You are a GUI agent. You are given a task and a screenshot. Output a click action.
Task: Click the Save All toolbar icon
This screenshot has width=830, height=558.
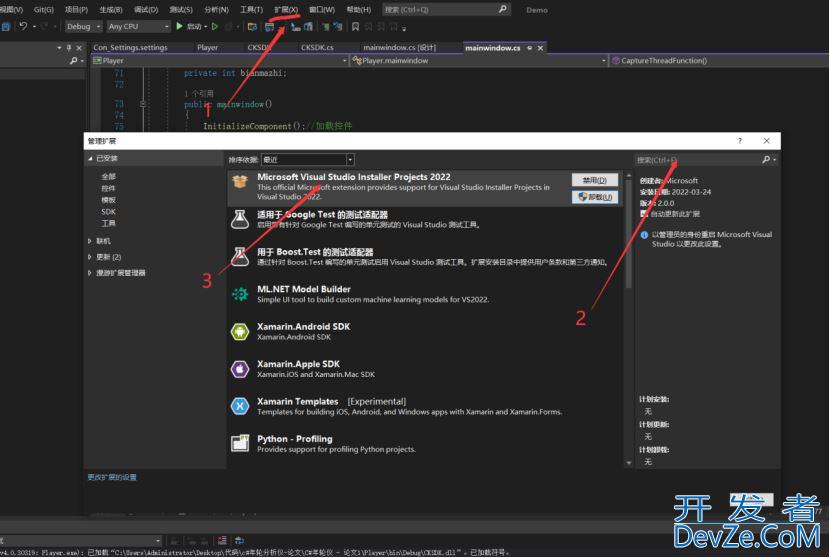[x=6, y=26]
